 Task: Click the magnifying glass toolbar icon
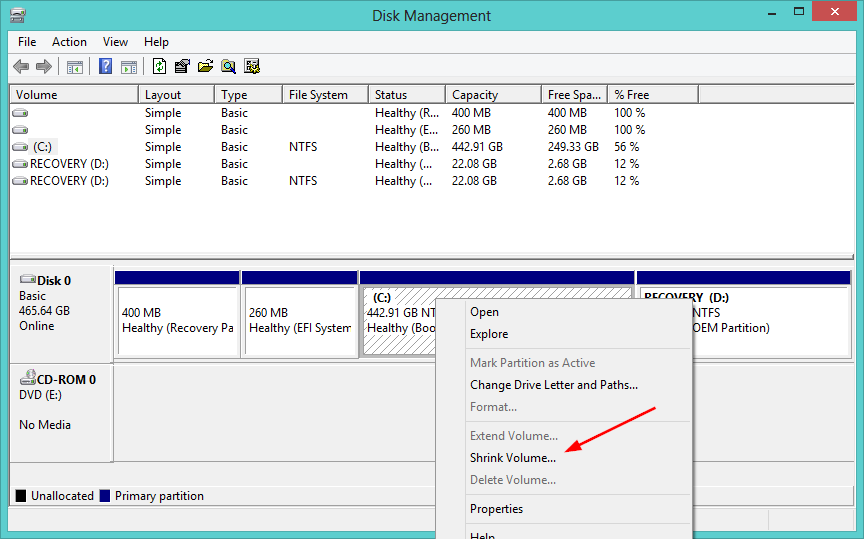(228, 67)
